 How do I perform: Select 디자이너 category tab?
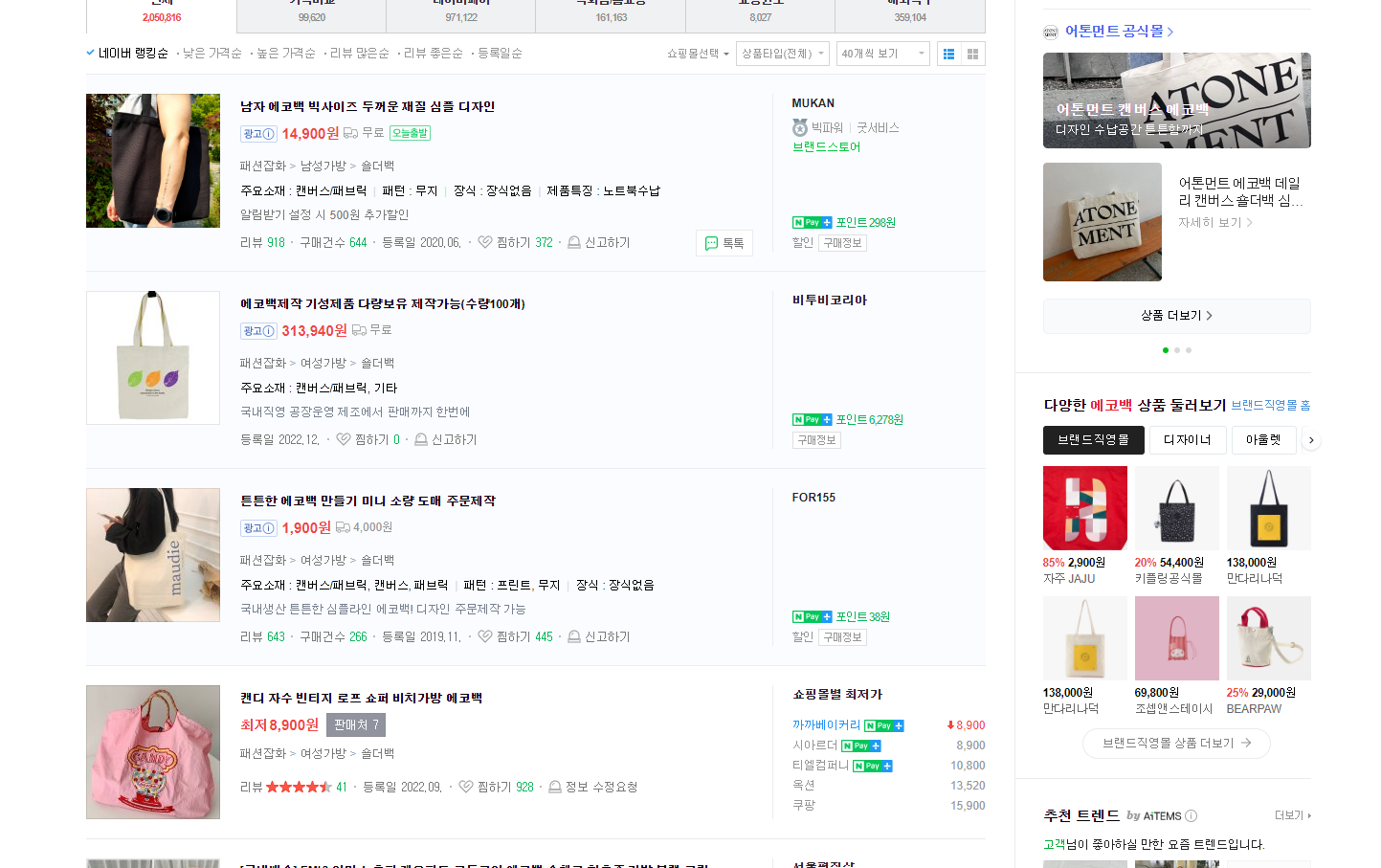click(1188, 440)
